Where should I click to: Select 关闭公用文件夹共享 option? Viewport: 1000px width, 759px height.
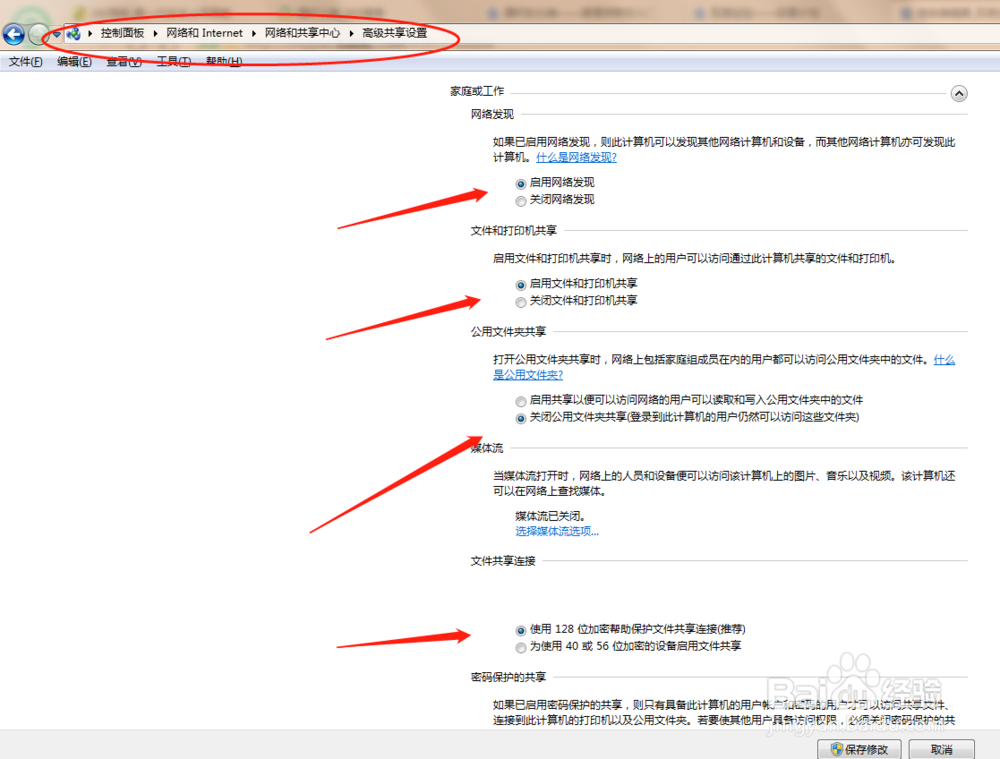[x=520, y=418]
